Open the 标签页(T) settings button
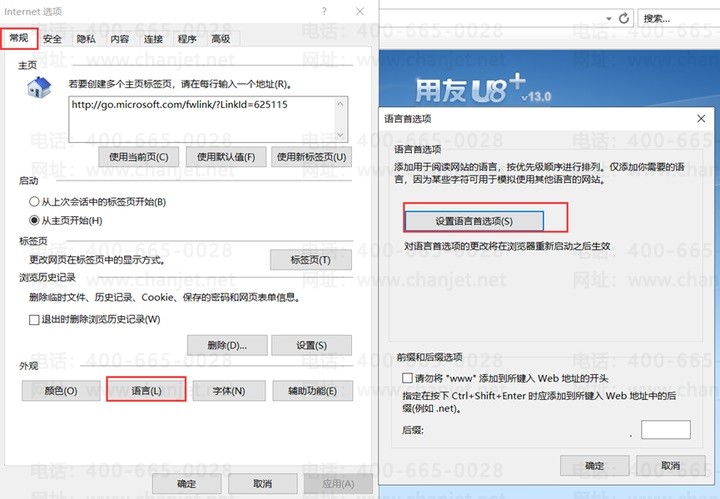The width and height of the screenshot is (720, 499). [311, 260]
